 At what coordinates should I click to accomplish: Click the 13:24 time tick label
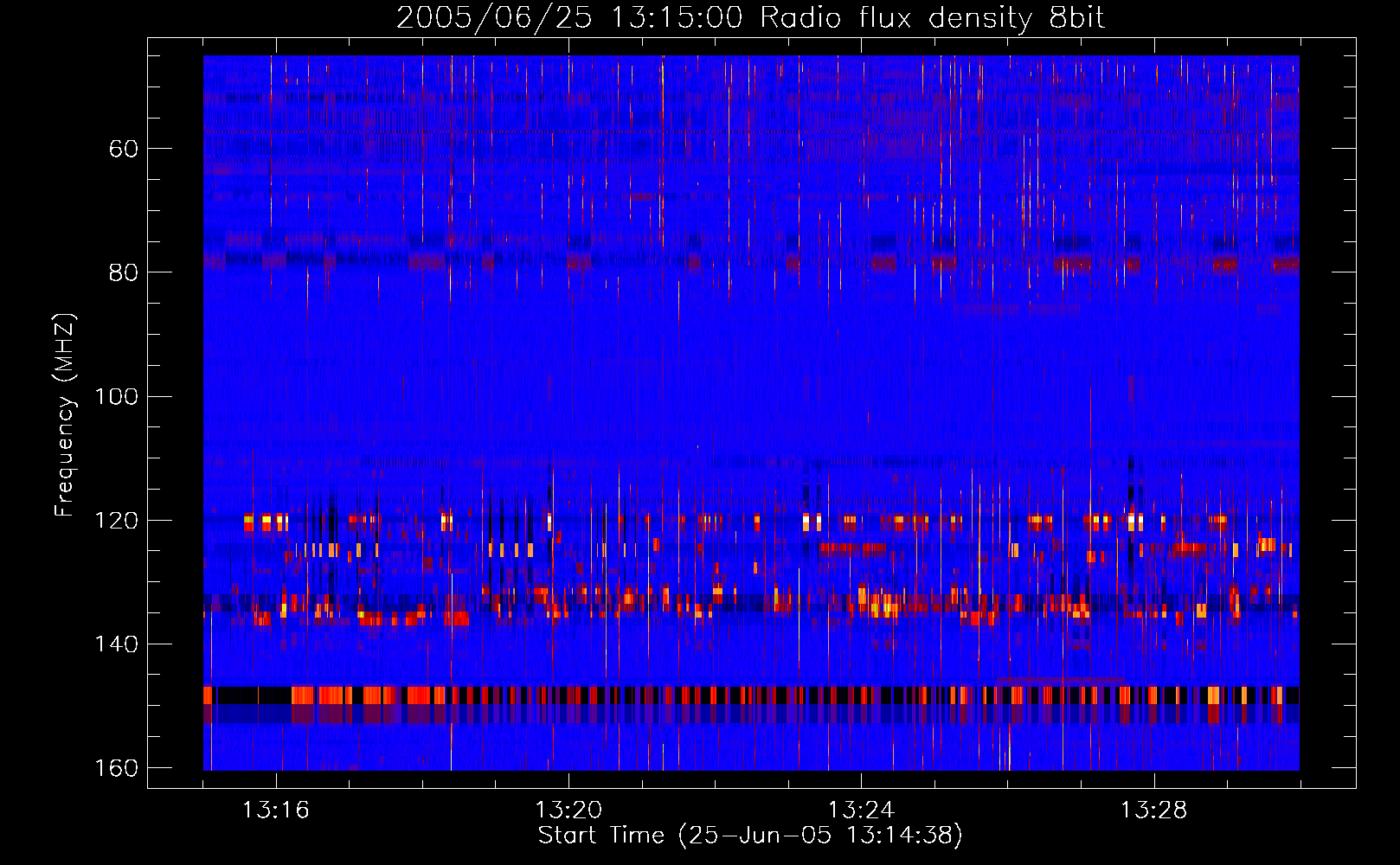pyautogui.click(x=862, y=811)
